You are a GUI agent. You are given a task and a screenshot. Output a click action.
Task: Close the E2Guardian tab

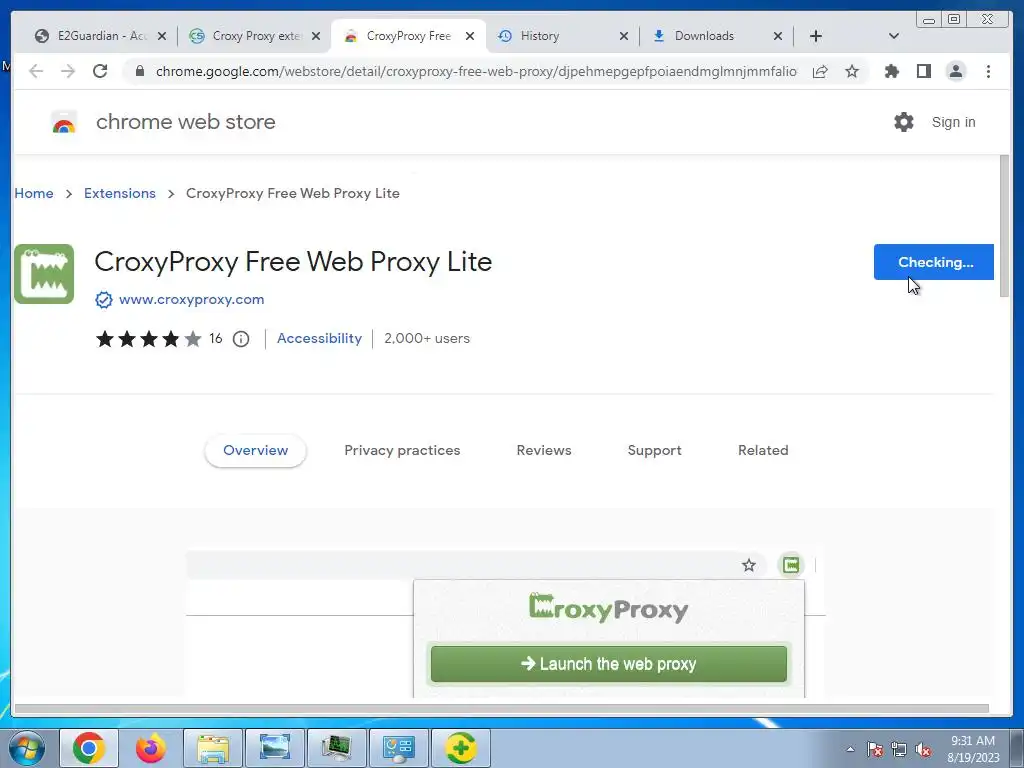[x=162, y=36]
